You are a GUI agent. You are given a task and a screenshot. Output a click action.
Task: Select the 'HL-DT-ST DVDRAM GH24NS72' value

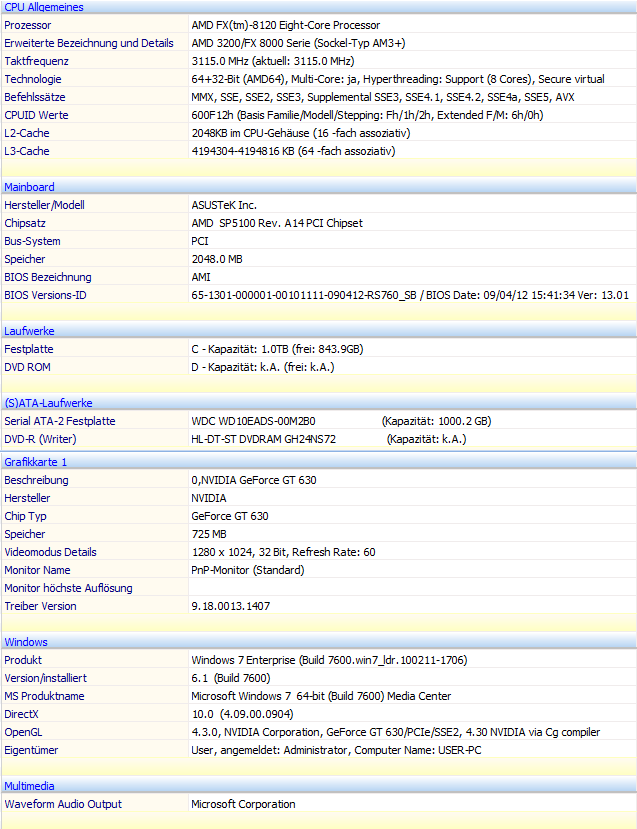click(264, 438)
